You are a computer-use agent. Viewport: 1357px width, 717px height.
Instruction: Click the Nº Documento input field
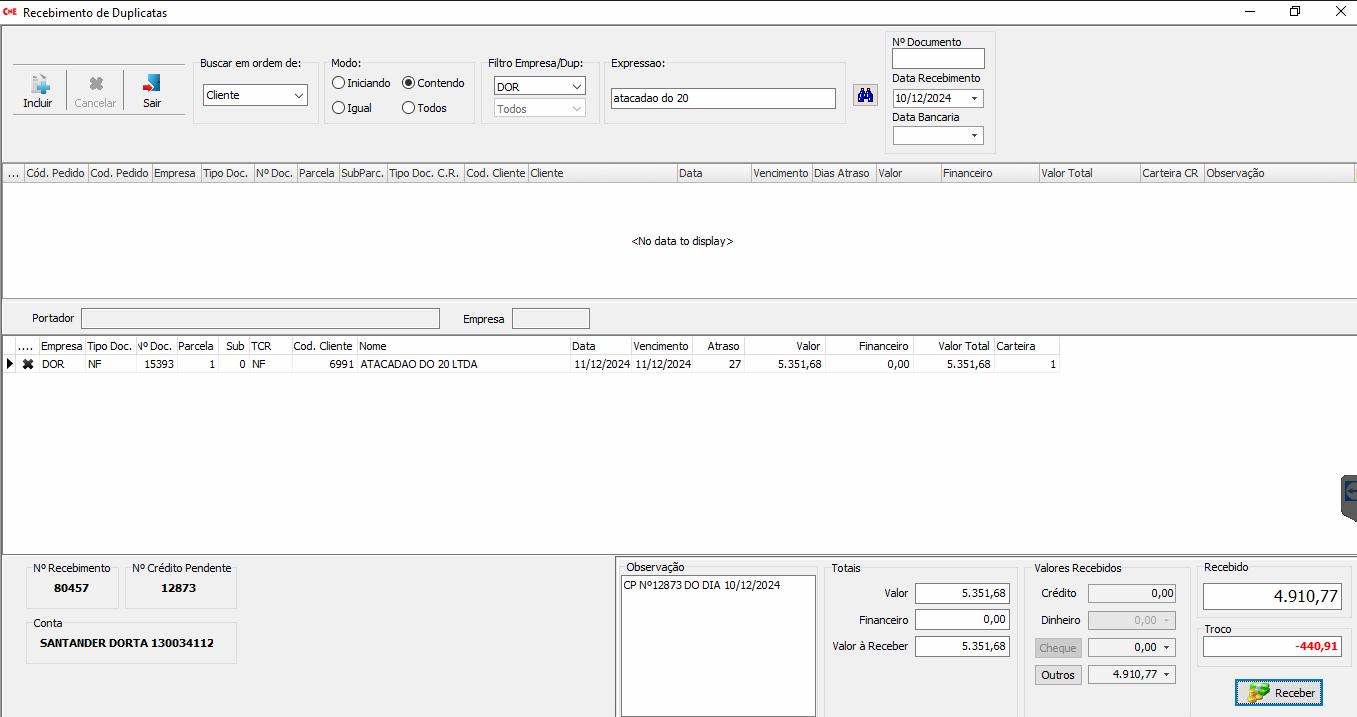[938, 59]
